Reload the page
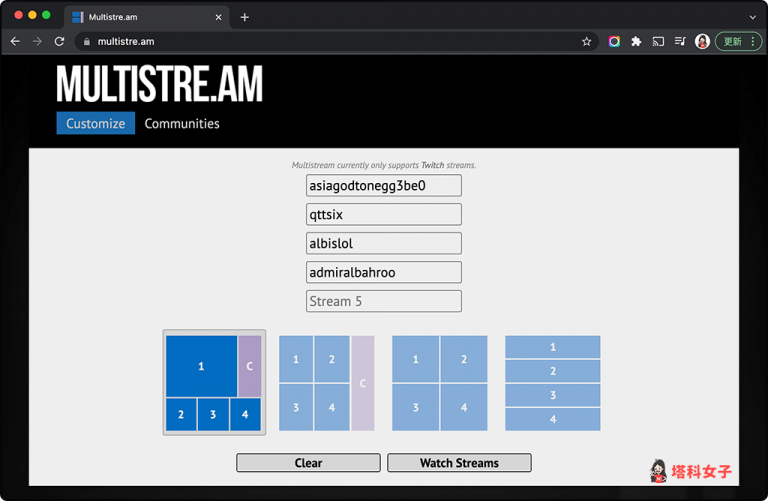768x501 pixels. [59, 42]
